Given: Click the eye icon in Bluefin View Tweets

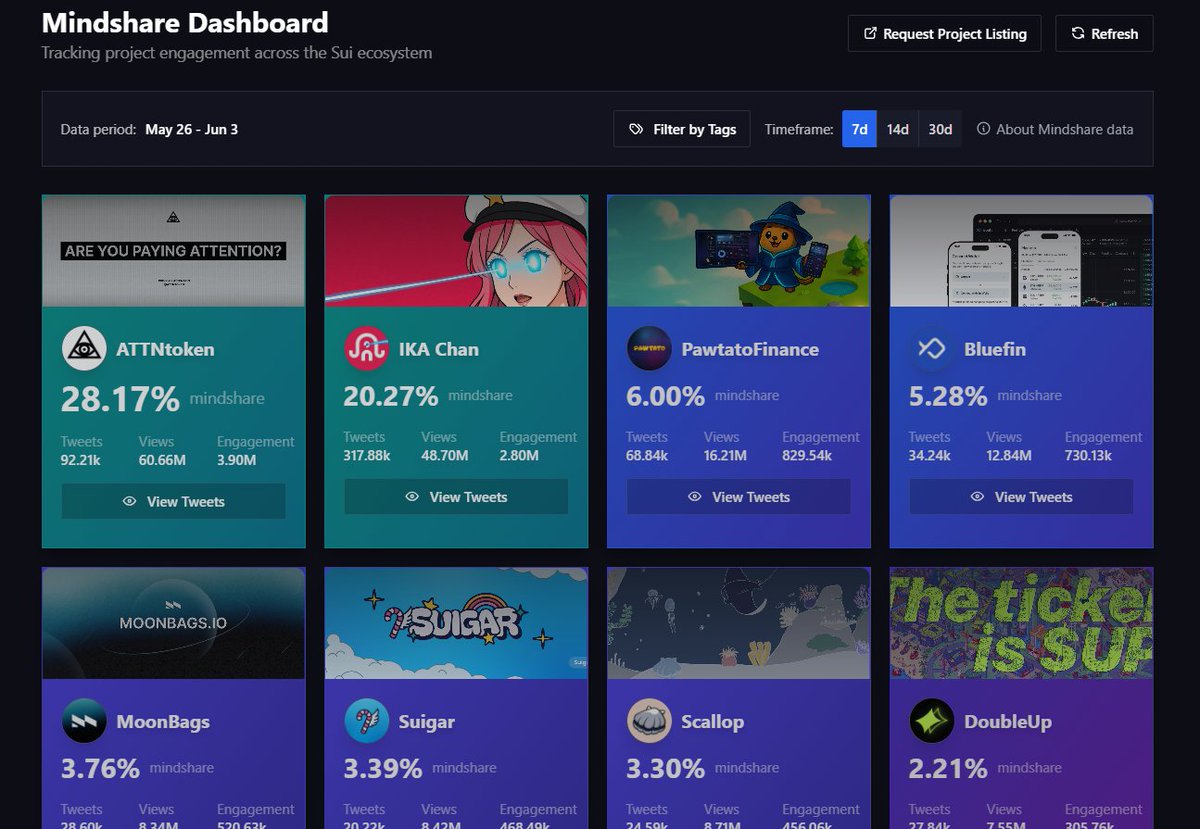Looking at the screenshot, I should click(977, 496).
